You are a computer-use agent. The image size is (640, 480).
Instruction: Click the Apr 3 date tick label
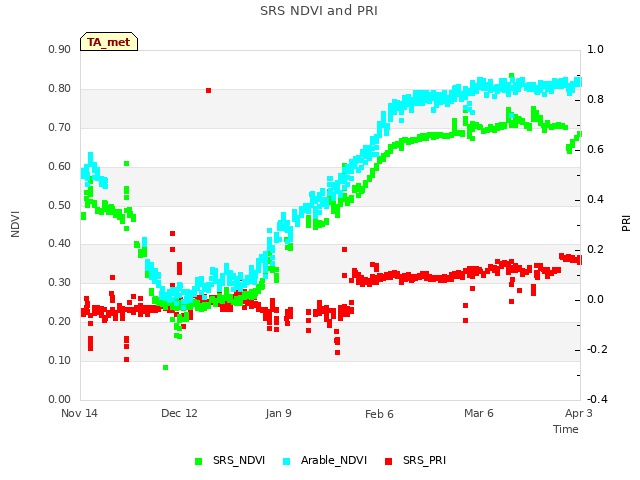[579, 413]
